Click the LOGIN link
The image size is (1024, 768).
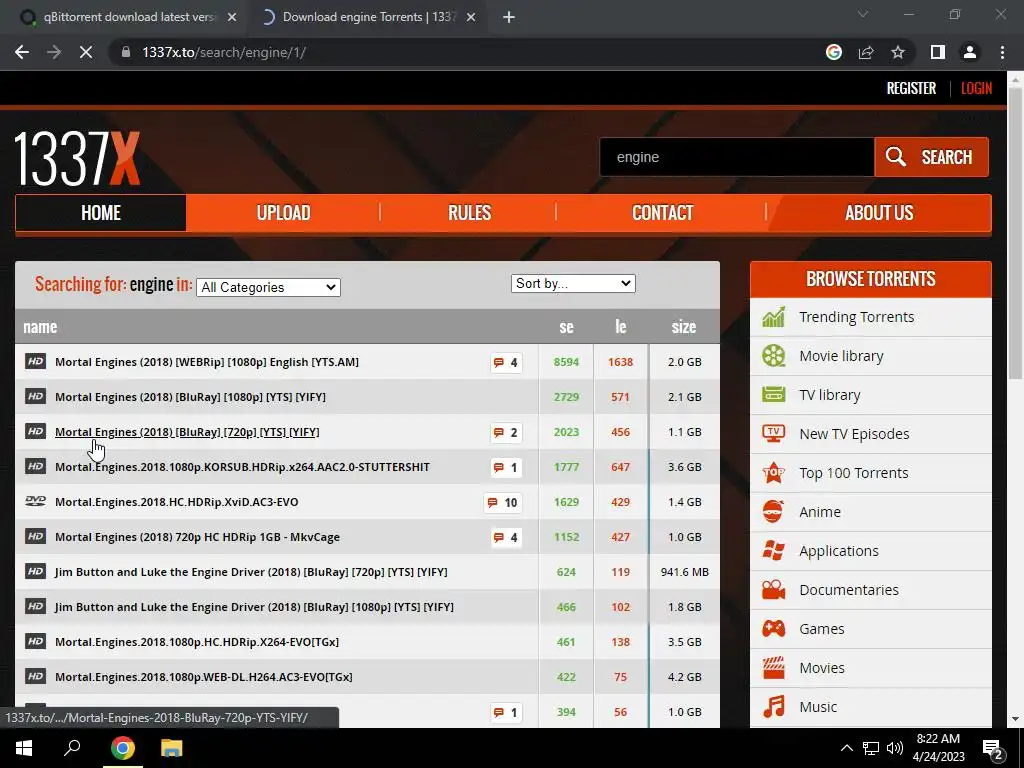976,88
